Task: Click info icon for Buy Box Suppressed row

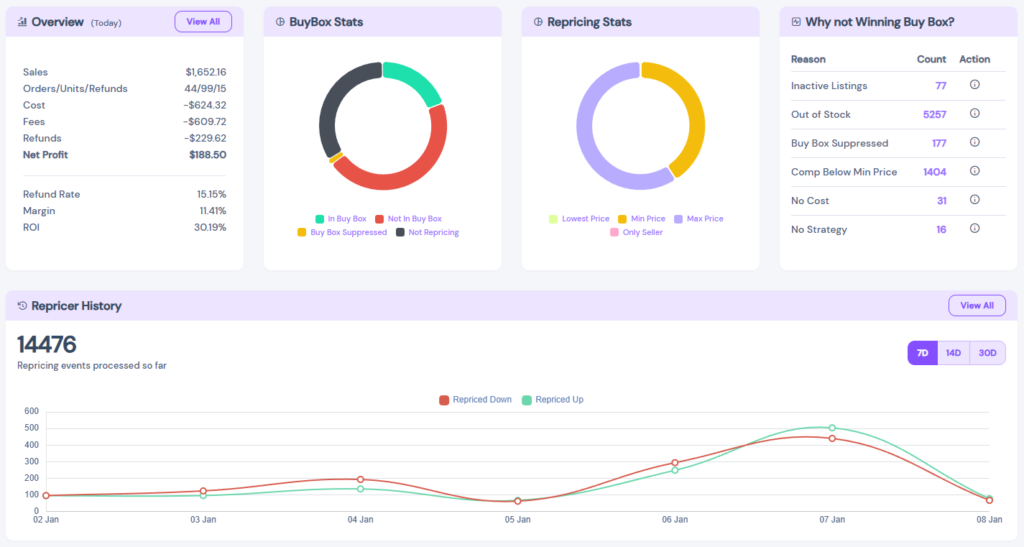Action: click(x=974, y=143)
